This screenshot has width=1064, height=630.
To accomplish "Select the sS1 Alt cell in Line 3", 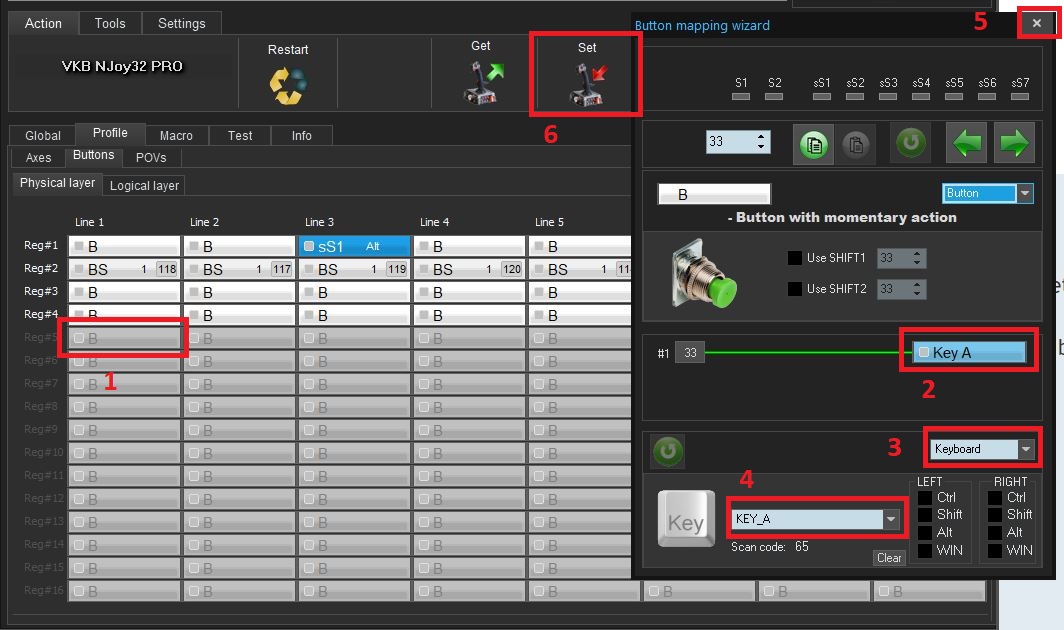I will pos(354,246).
